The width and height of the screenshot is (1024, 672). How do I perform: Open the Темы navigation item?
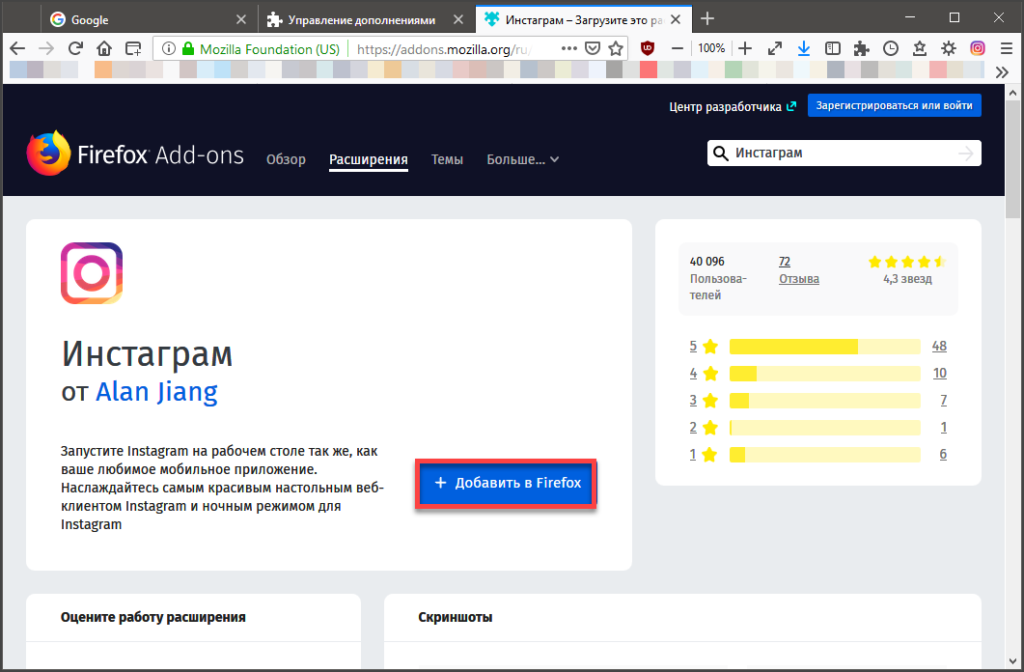[447, 159]
